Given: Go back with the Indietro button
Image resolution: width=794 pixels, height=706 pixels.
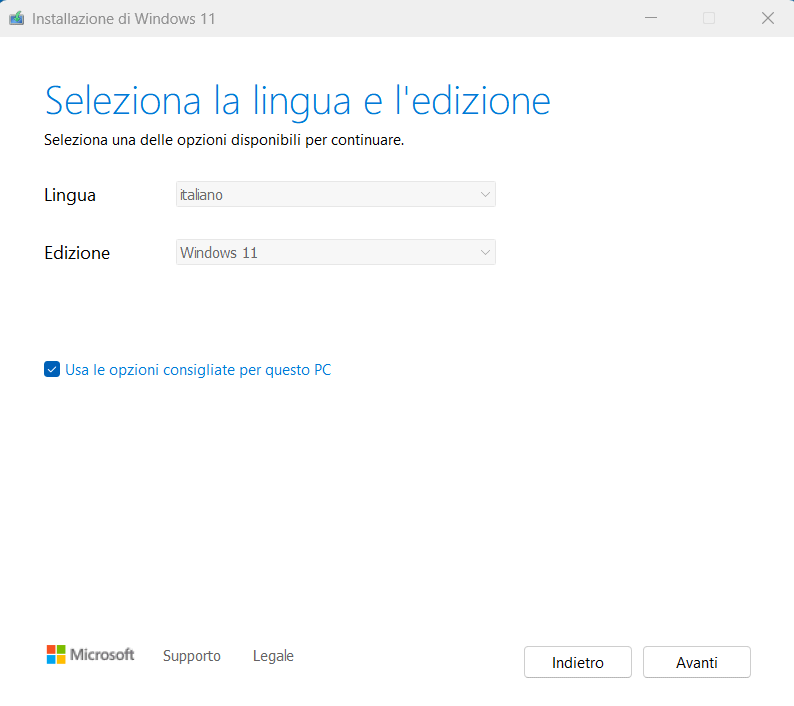Looking at the screenshot, I should pos(578,662).
